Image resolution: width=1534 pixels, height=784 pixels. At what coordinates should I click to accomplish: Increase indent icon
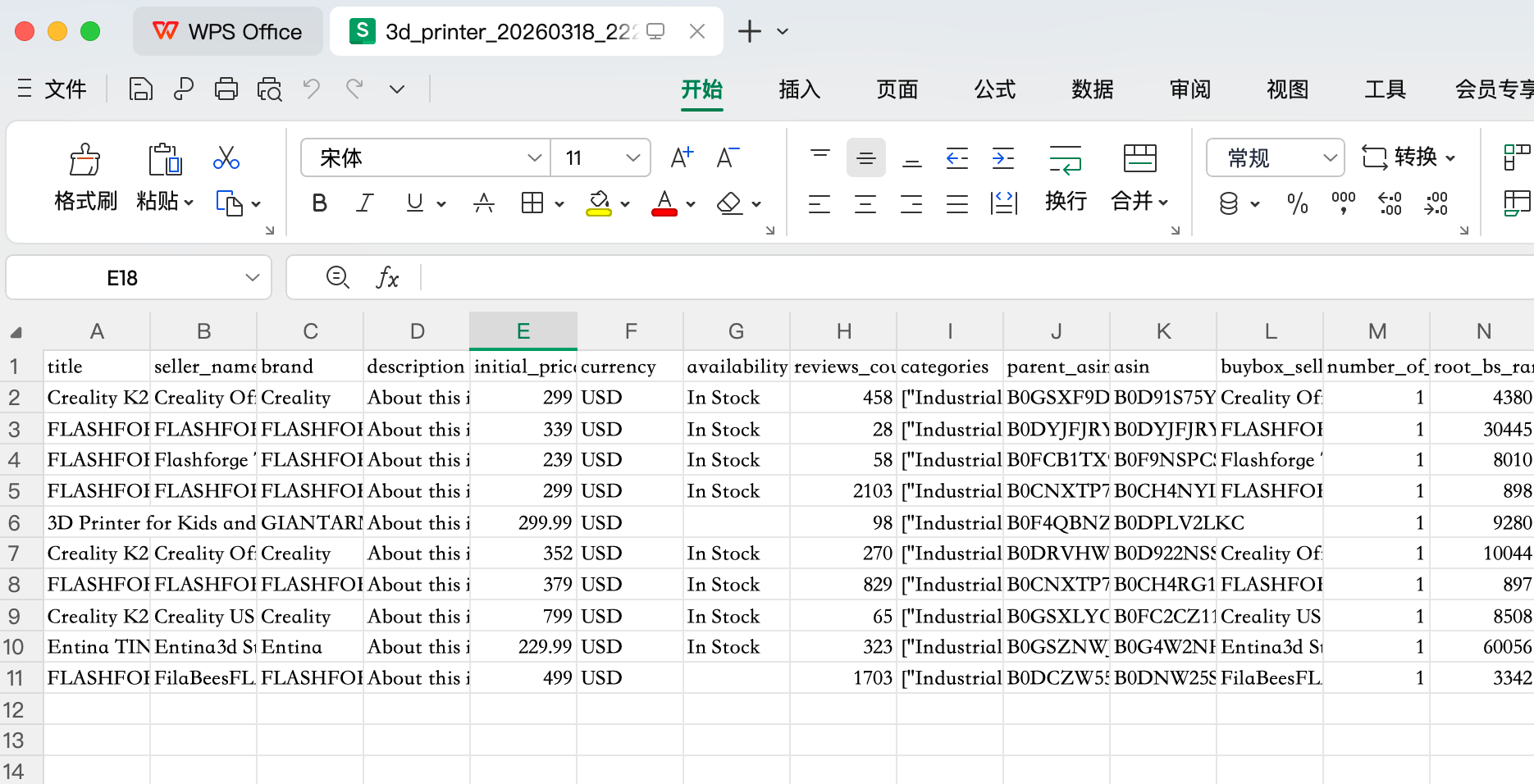1003,157
